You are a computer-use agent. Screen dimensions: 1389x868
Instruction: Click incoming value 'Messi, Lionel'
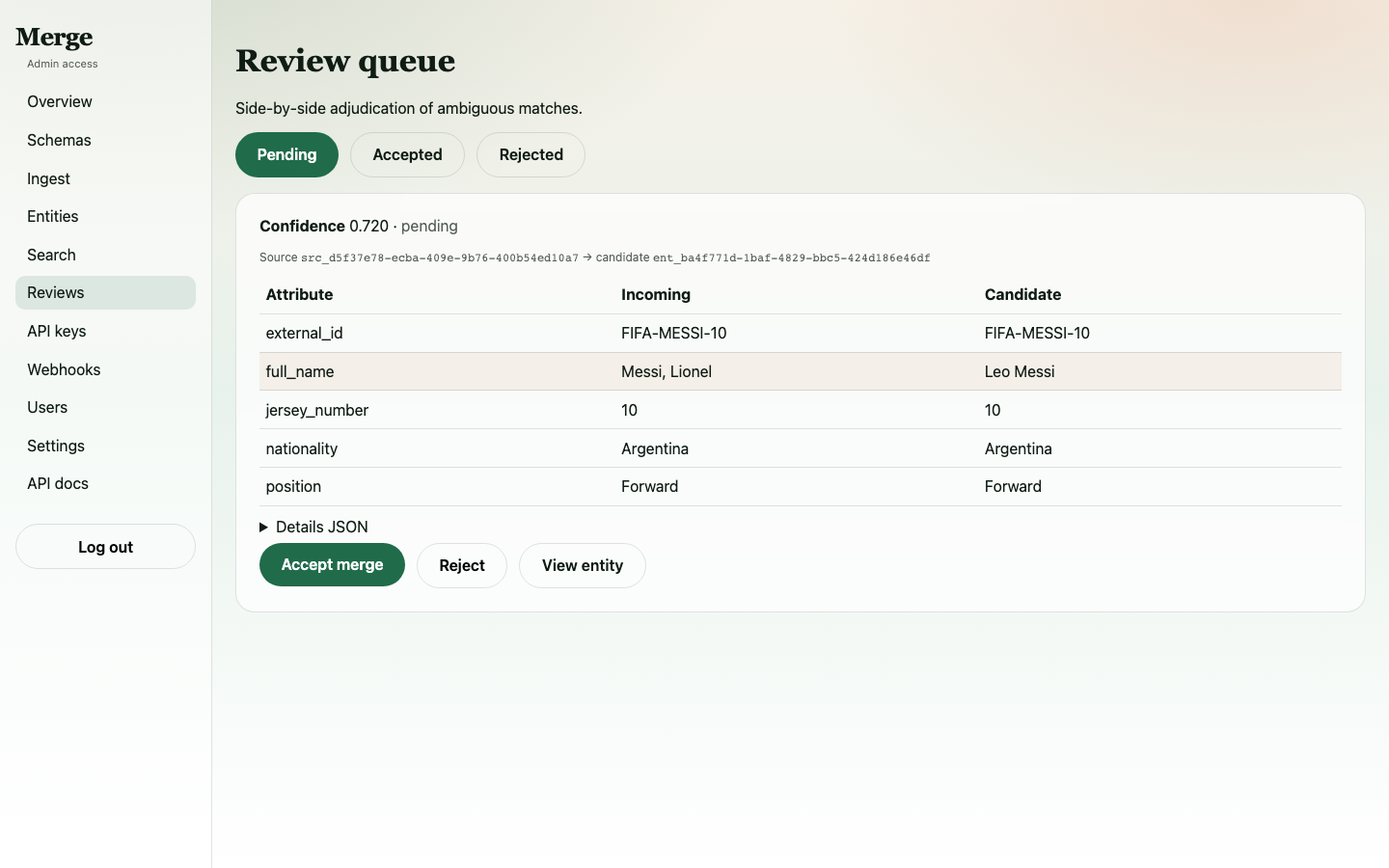667,371
